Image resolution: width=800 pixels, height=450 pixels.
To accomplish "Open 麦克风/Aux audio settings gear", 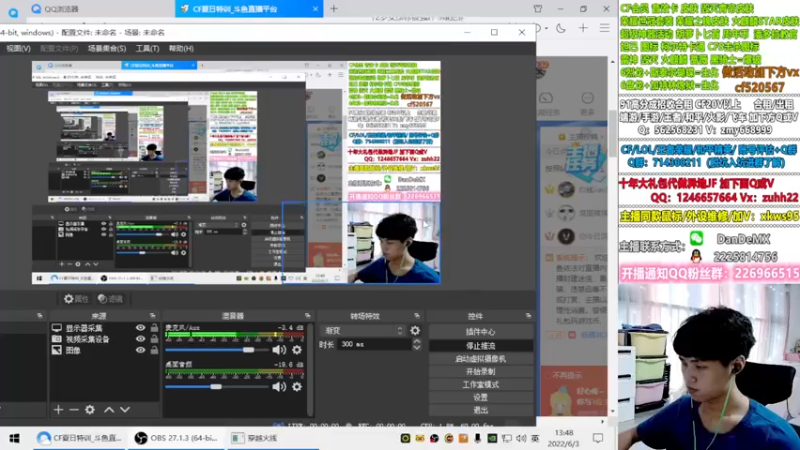I will coord(297,350).
